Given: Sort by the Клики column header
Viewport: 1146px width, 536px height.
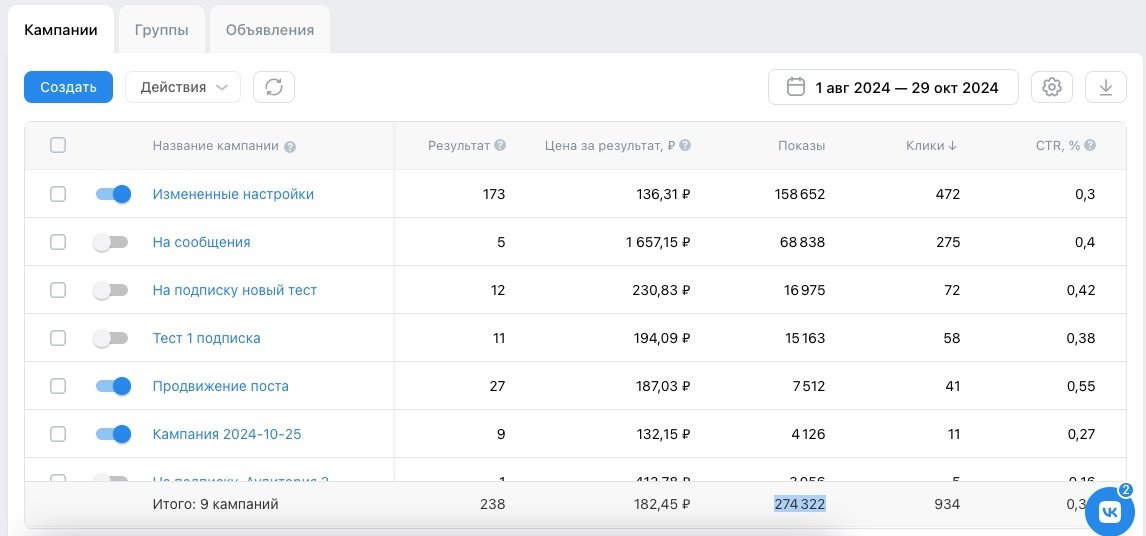Looking at the screenshot, I should (931, 146).
